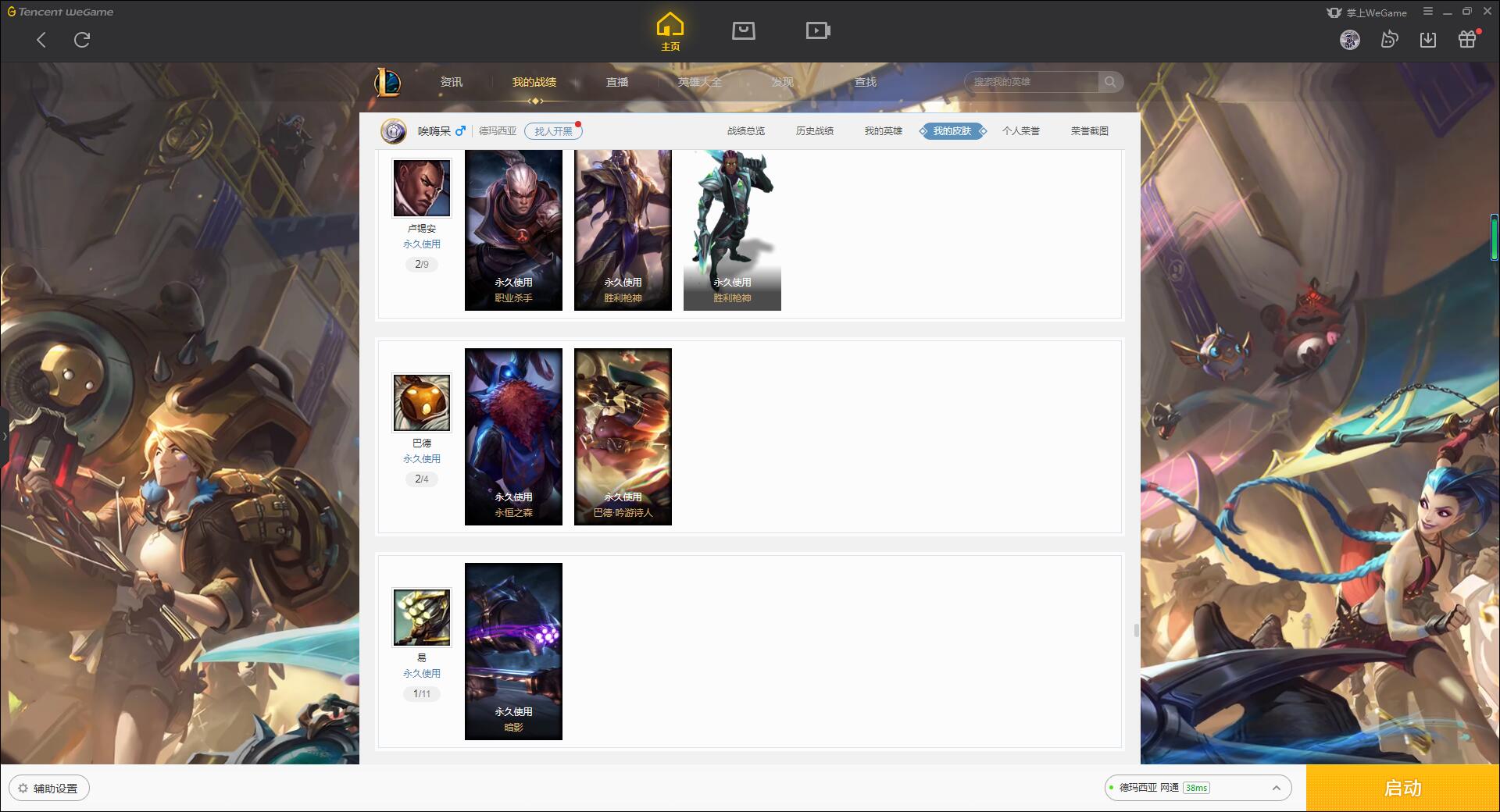This screenshot has height=812, width=1500.
Task: Click the 掌上WeGame link
Action: pos(1367,12)
